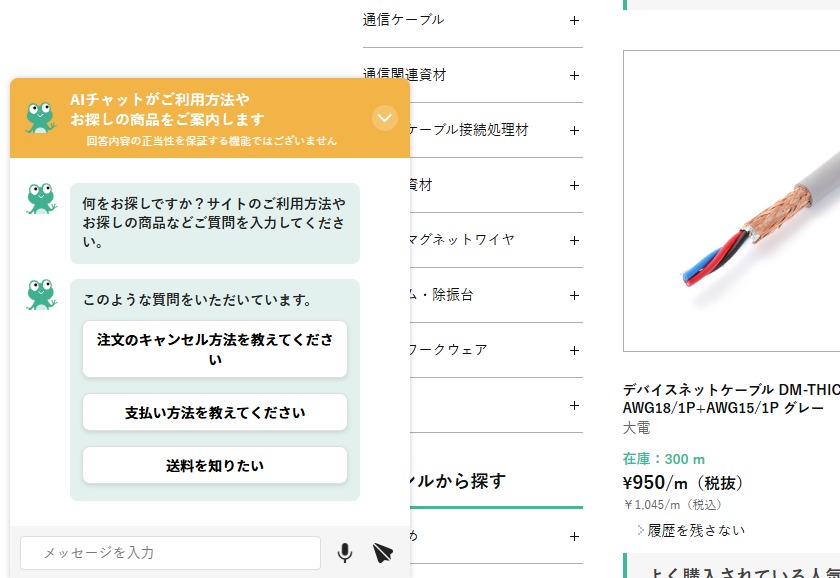The height and width of the screenshot is (578, 840).
Task: Choose the 注文のキャンセル方法を教えてください suggestion
Action: pyautogui.click(x=215, y=349)
